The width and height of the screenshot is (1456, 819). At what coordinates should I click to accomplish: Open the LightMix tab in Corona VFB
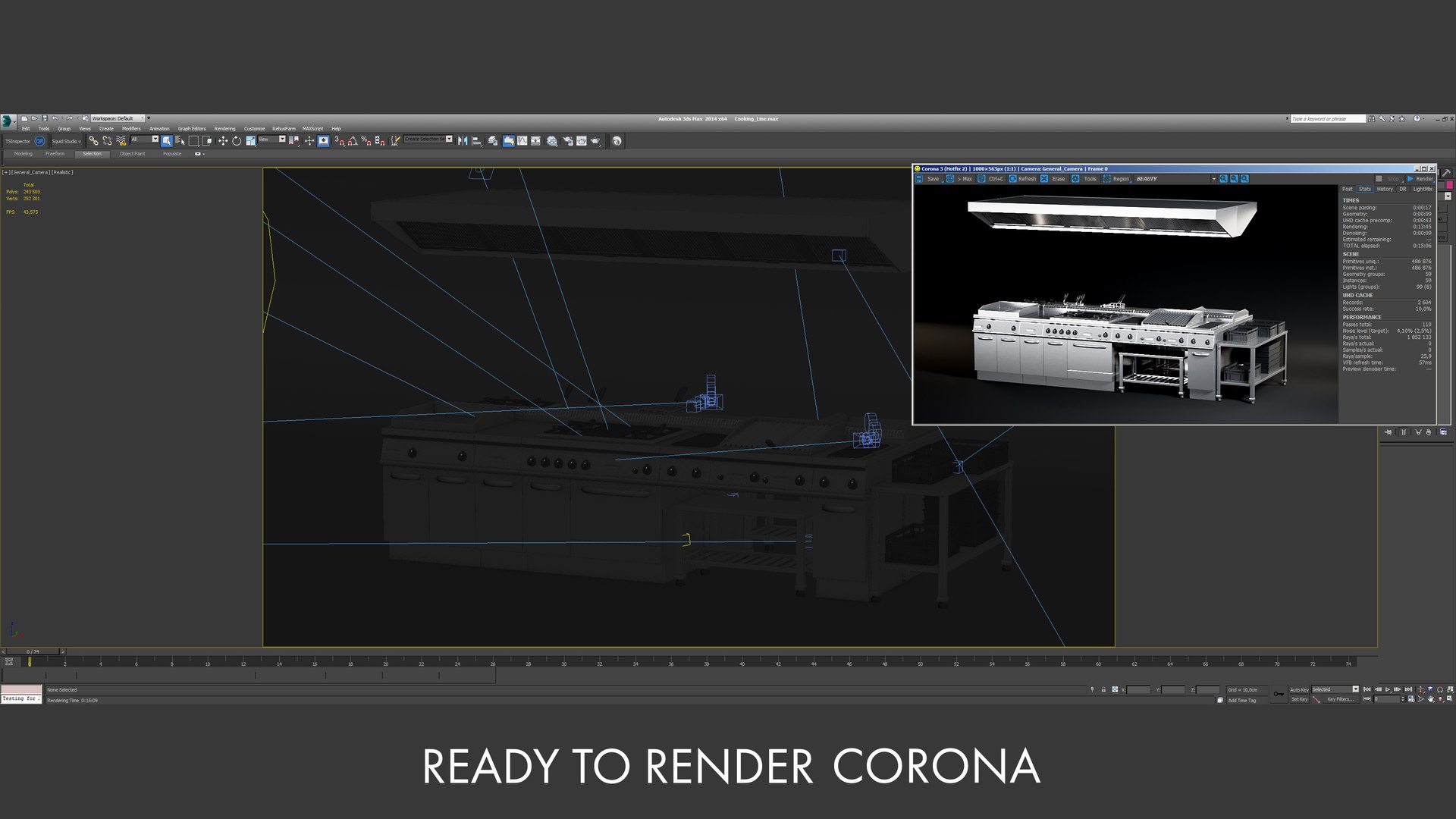(x=1423, y=189)
